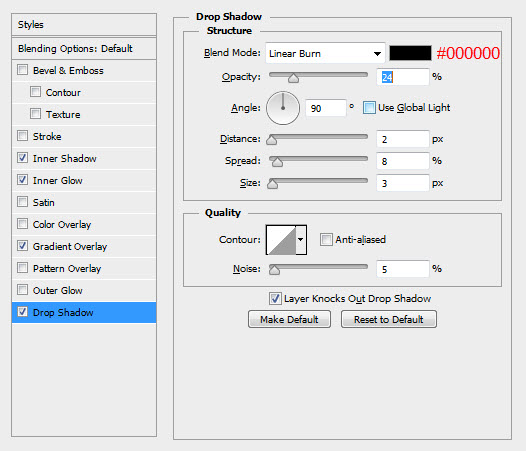Screen dimensions: 526x451
Task: Enable the Texture effect checkbox
Action: (x=35, y=113)
